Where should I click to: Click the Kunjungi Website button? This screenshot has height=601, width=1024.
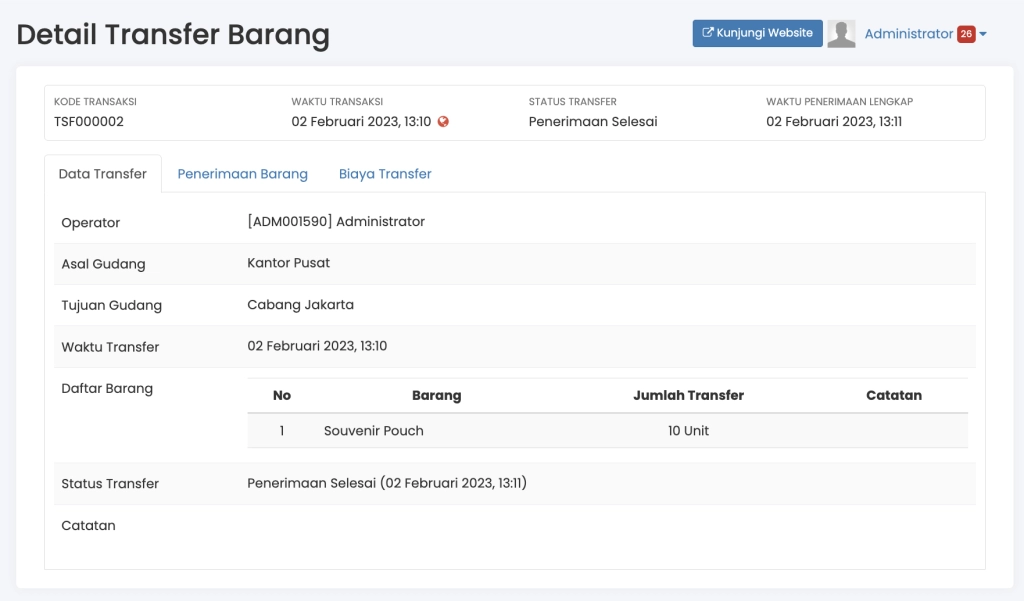[x=757, y=33]
